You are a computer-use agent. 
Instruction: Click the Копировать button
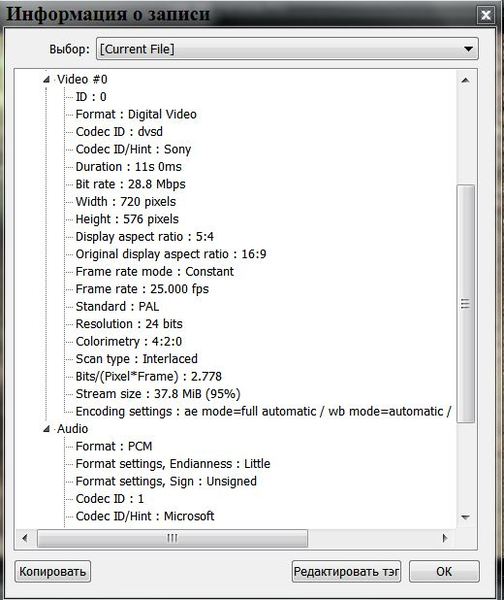(52, 572)
